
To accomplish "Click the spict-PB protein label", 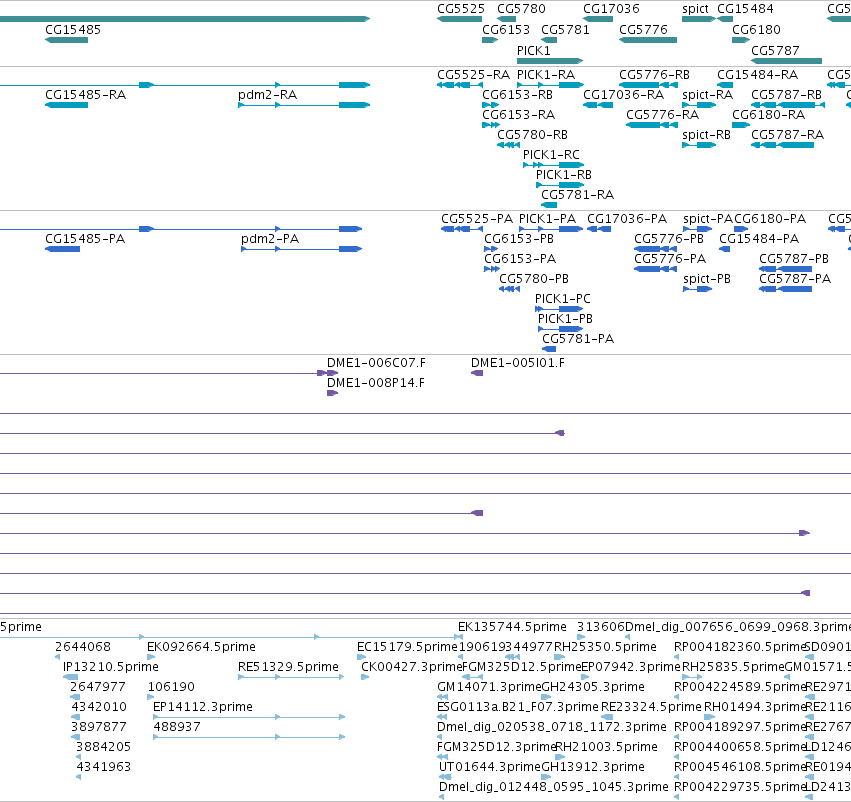I will (x=707, y=279).
